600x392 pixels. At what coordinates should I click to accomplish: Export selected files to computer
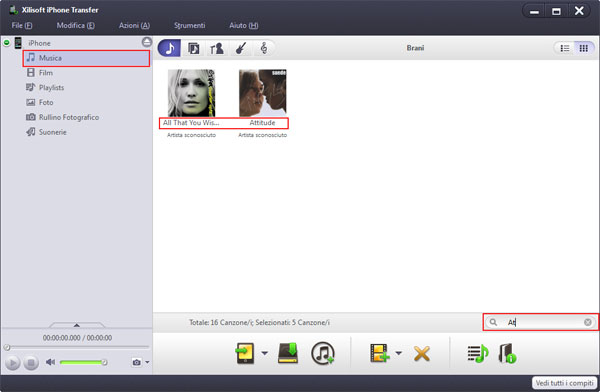[x=288, y=353]
